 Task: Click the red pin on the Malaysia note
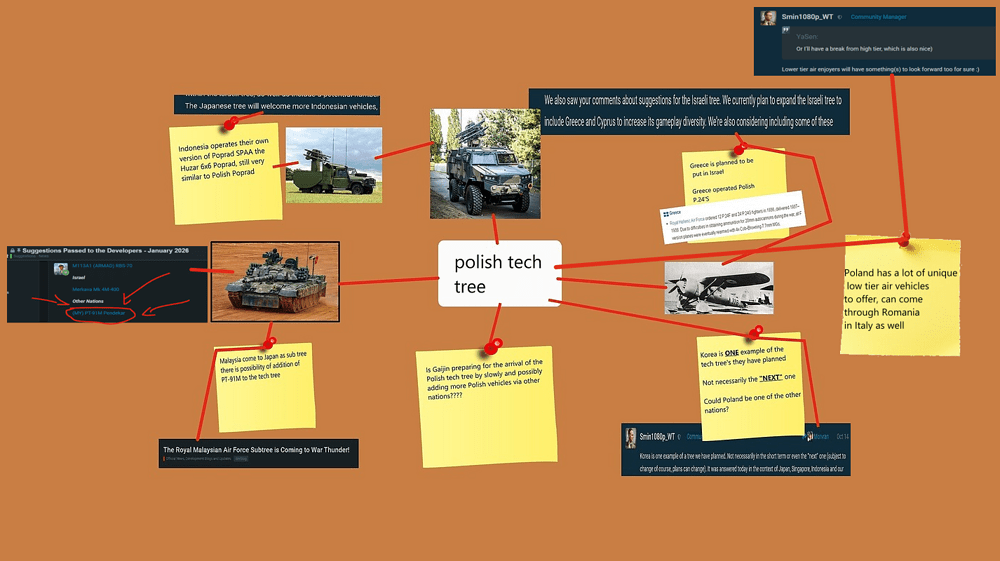[269, 342]
